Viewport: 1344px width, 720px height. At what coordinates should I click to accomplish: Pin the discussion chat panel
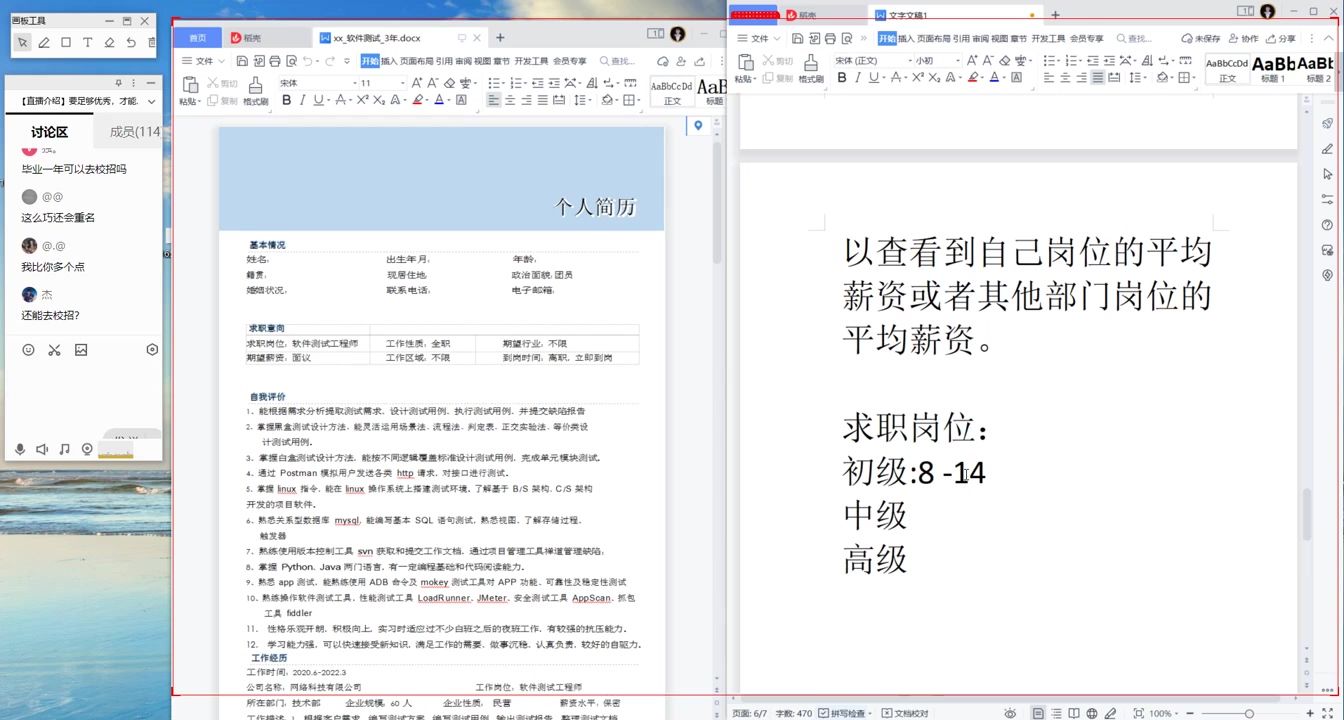click(x=119, y=83)
